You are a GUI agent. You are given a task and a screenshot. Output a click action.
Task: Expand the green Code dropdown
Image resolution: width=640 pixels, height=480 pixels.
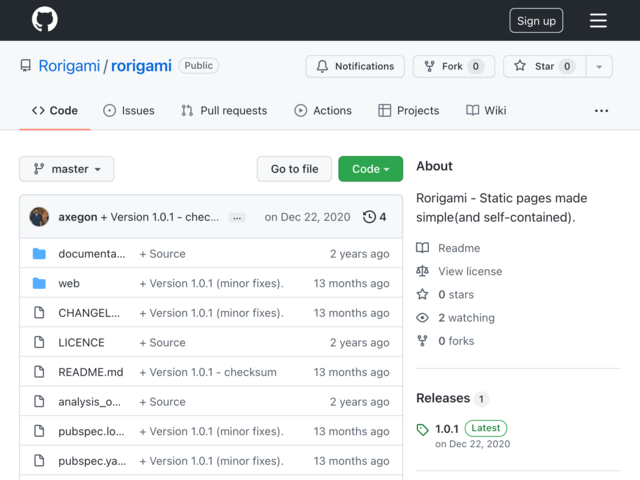371,169
